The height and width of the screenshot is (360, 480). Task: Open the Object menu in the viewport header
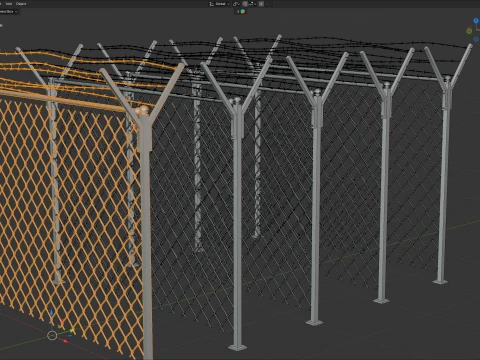pos(21,4)
